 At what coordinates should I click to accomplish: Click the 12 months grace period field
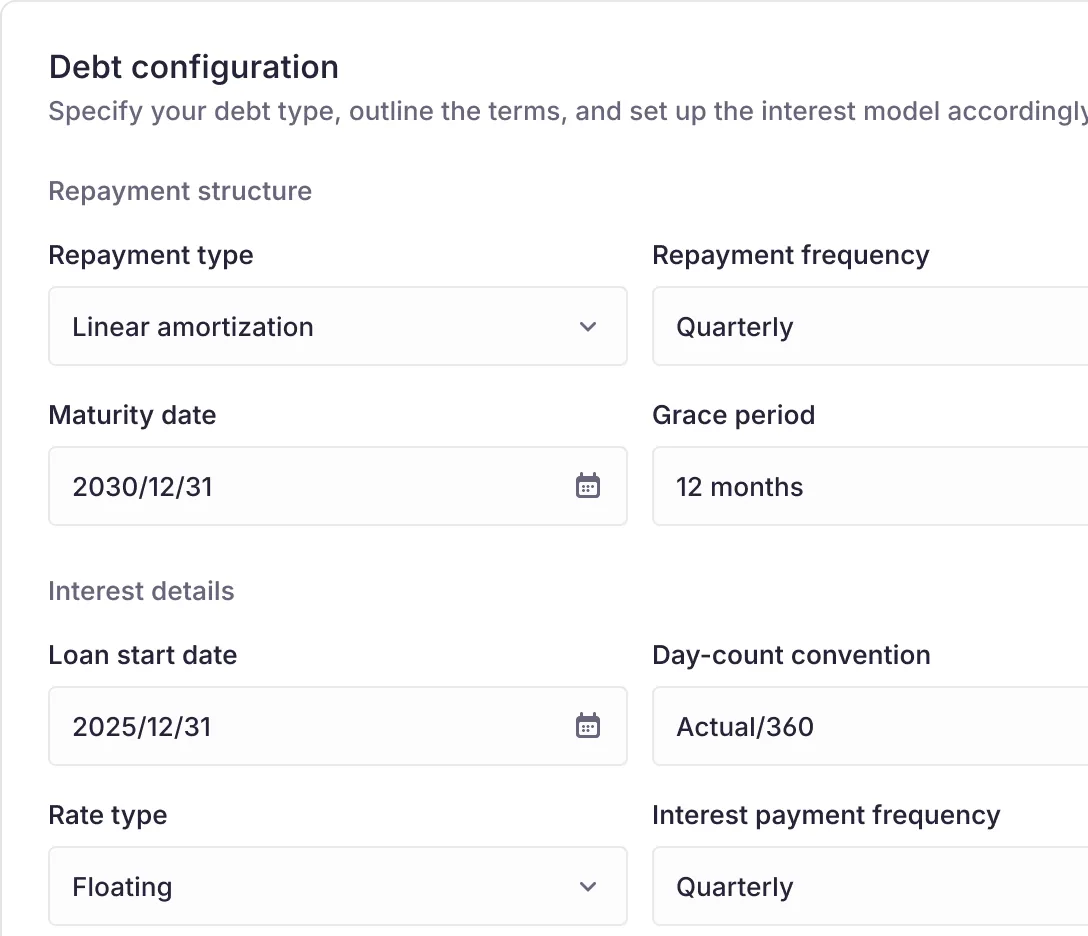pos(868,487)
